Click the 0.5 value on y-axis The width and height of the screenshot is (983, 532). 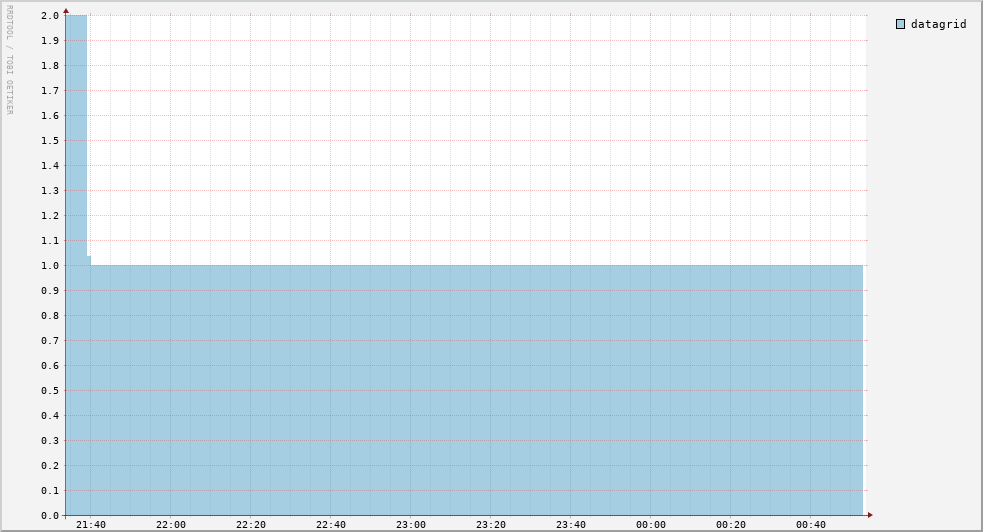(50, 390)
